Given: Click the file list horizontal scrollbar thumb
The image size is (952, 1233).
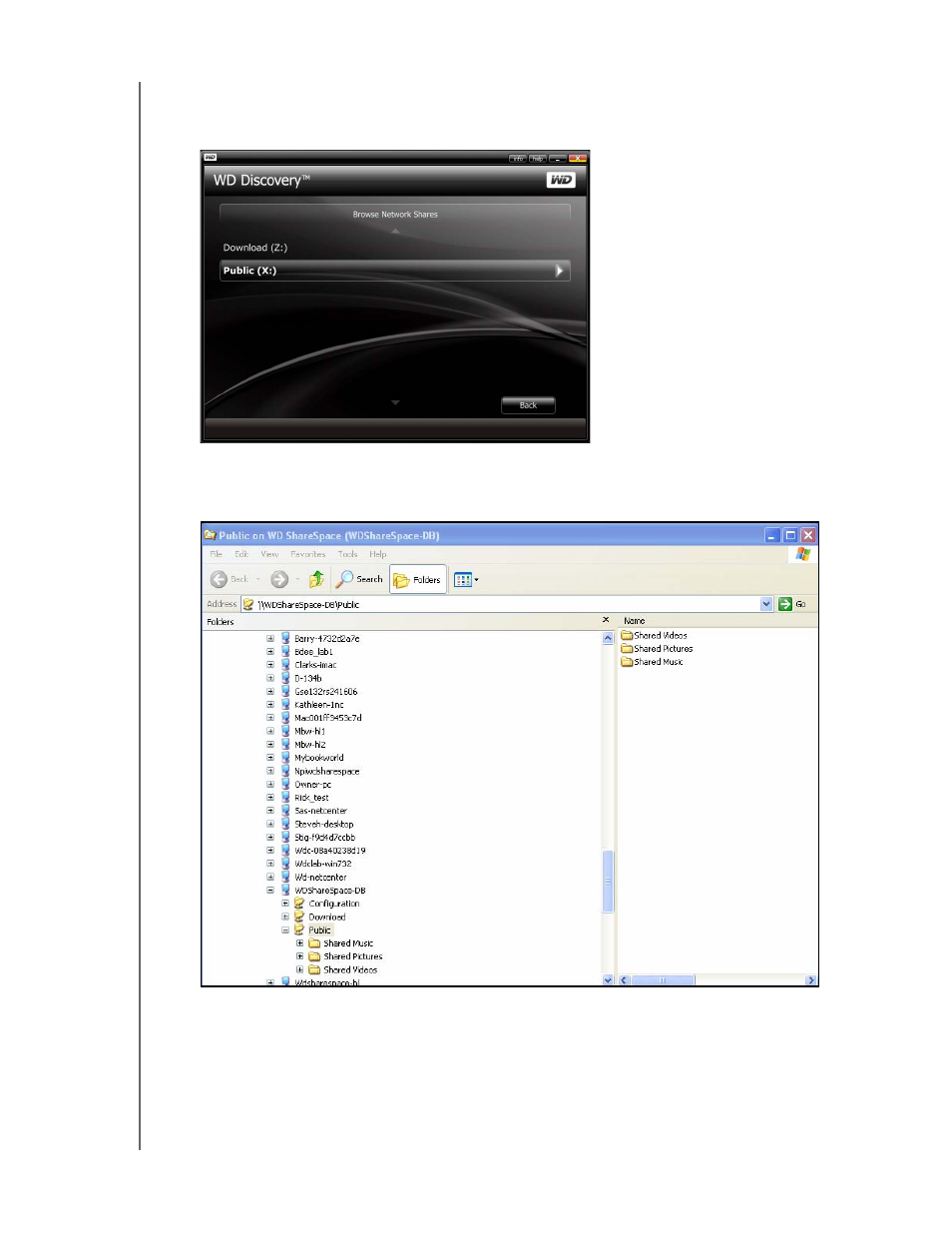Looking at the screenshot, I should click(663, 980).
